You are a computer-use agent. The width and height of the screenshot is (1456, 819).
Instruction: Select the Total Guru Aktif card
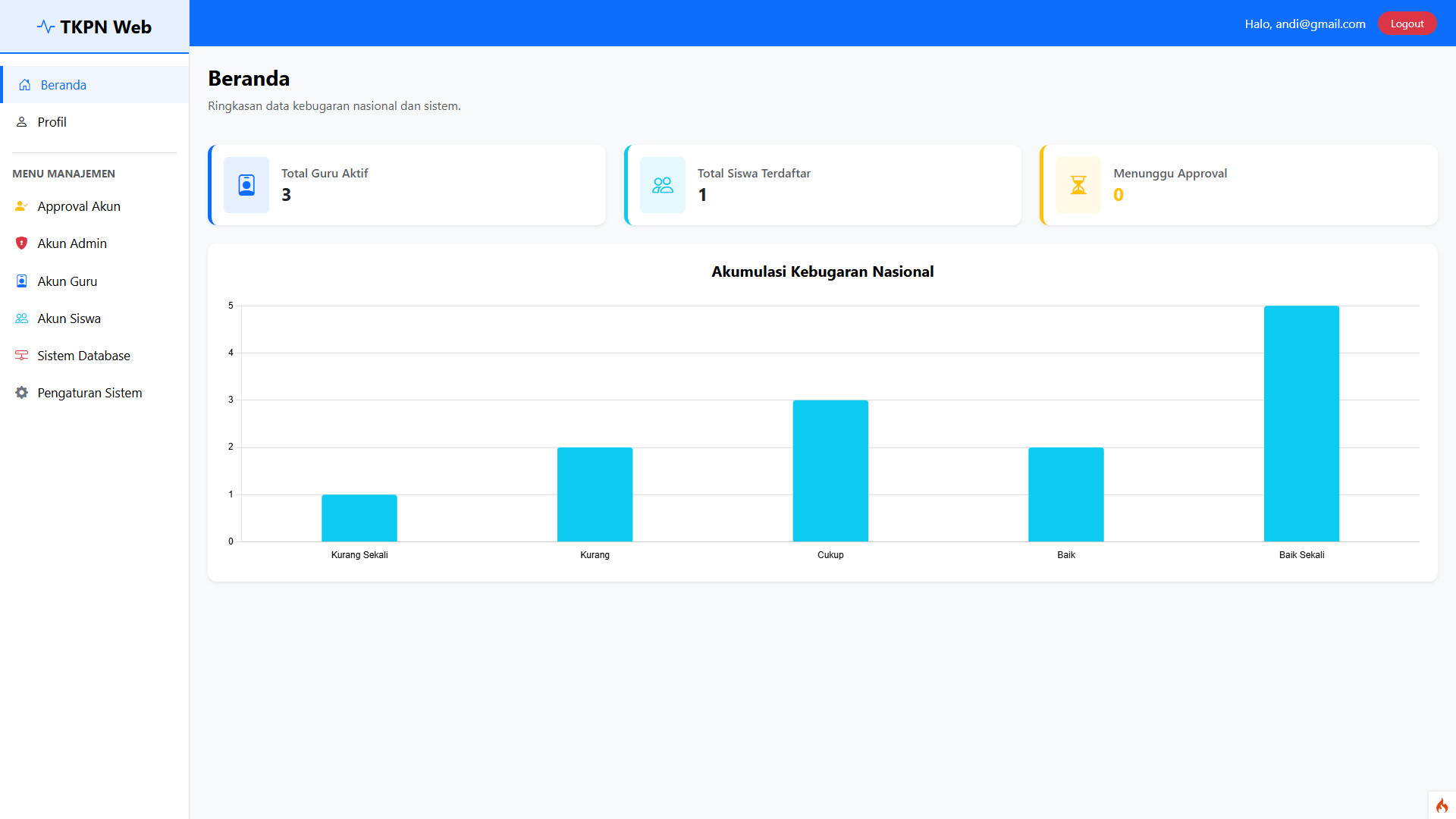point(407,185)
